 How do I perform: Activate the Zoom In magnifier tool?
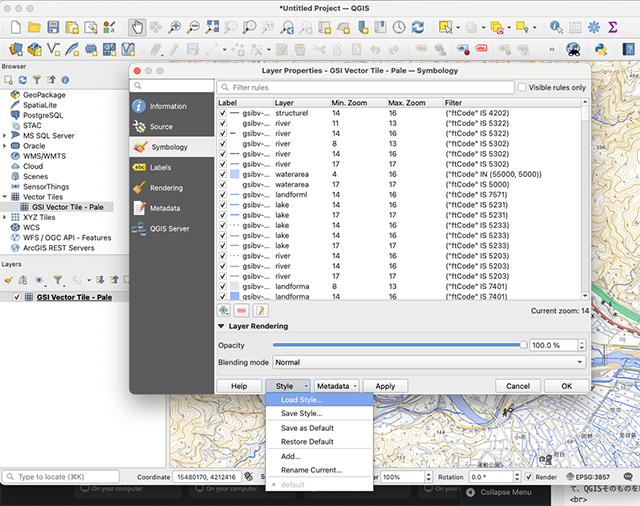pyautogui.click(x=174, y=27)
